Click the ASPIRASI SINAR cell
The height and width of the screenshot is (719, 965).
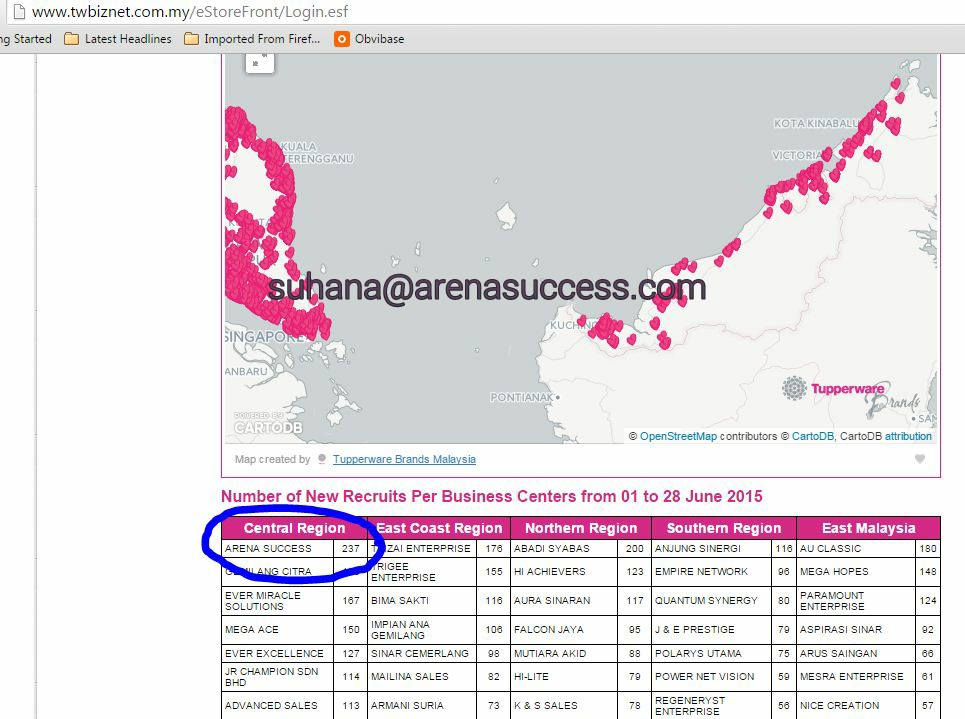pos(855,630)
